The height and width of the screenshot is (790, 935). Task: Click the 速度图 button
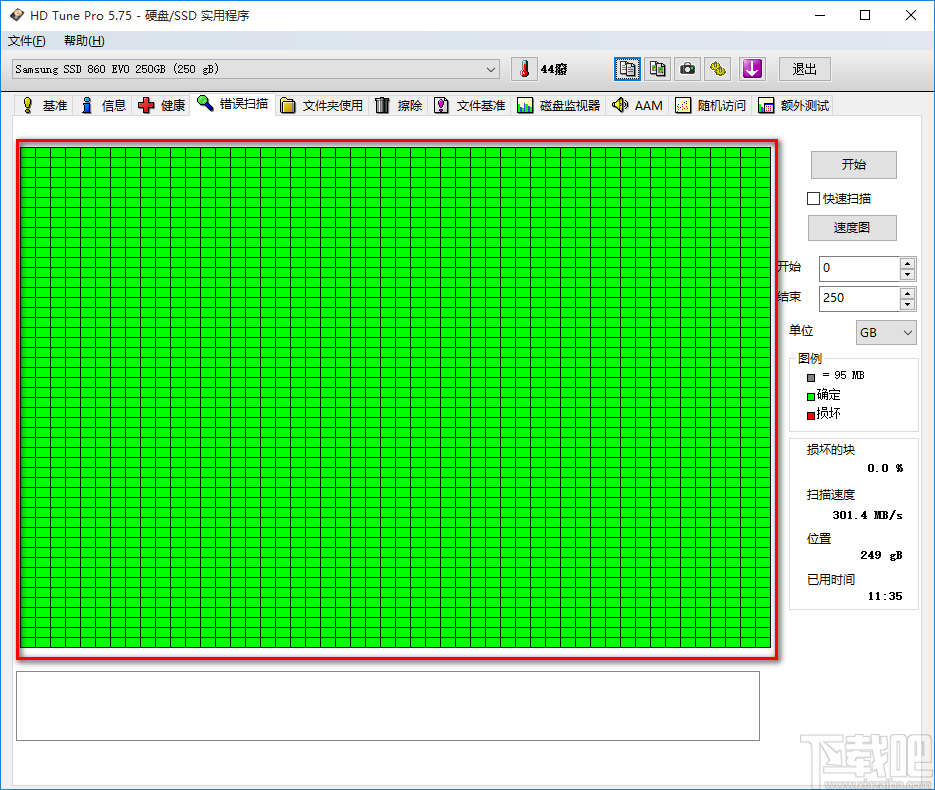point(852,228)
